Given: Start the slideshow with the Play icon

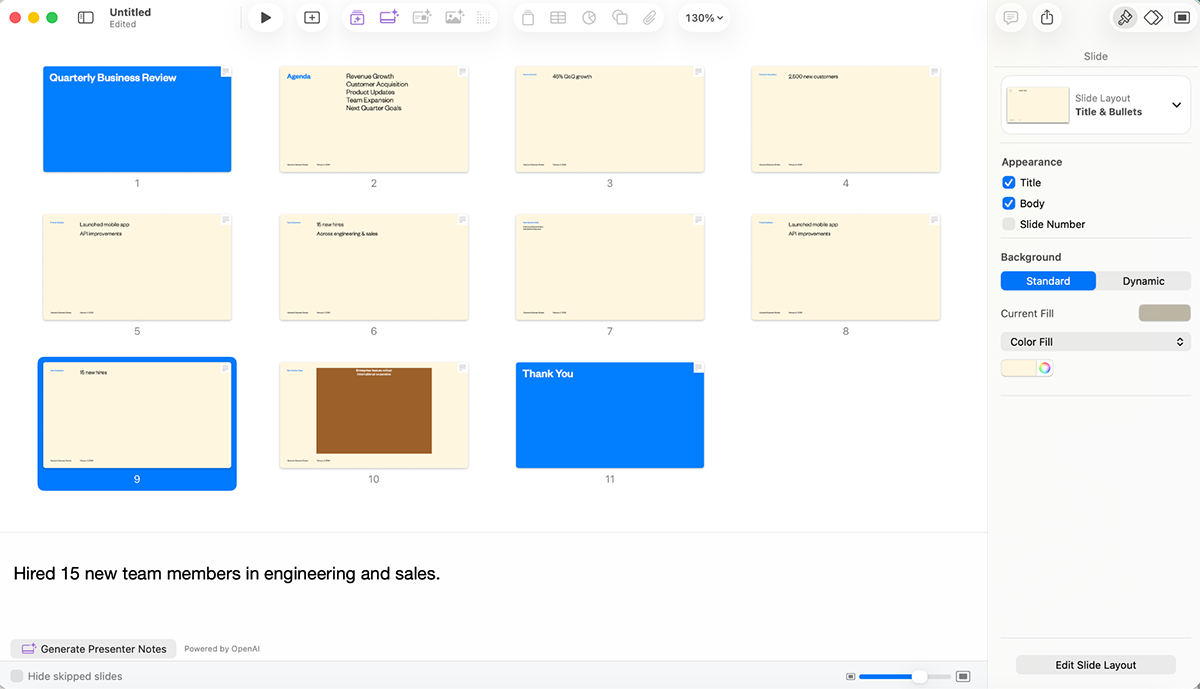Looking at the screenshot, I should (x=264, y=17).
